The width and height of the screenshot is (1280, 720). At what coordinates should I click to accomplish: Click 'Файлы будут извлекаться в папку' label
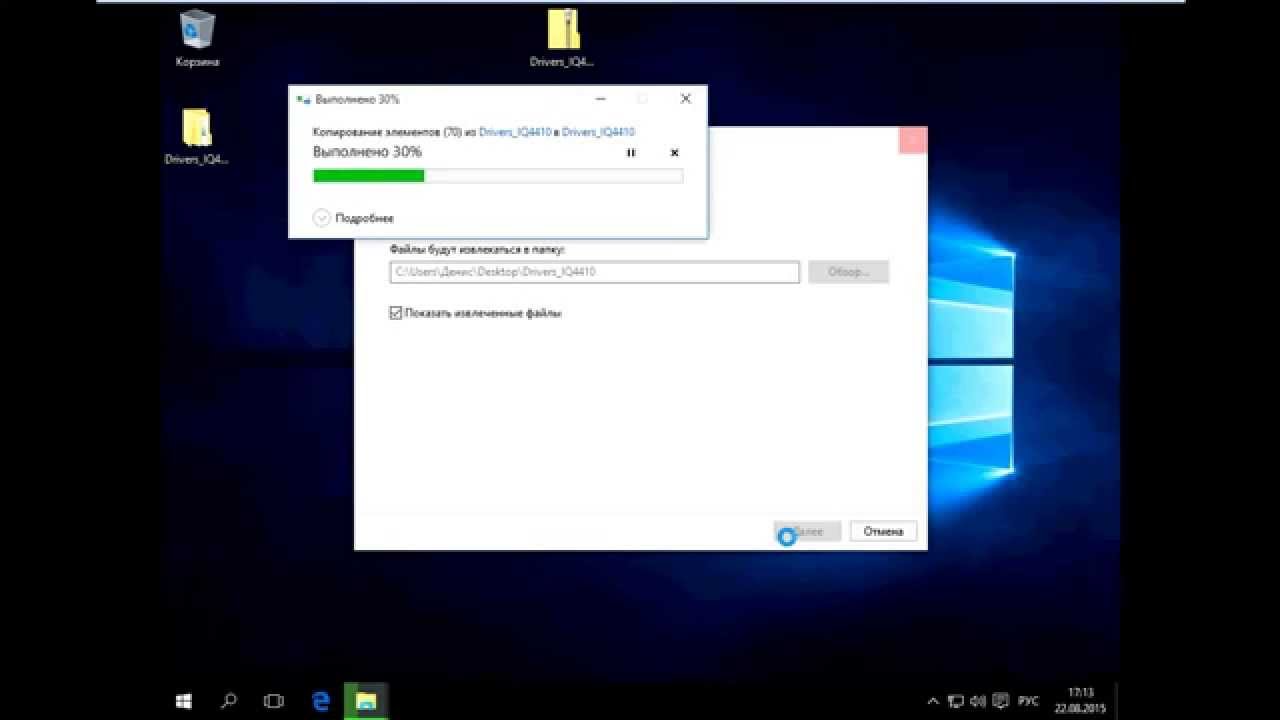(477, 249)
